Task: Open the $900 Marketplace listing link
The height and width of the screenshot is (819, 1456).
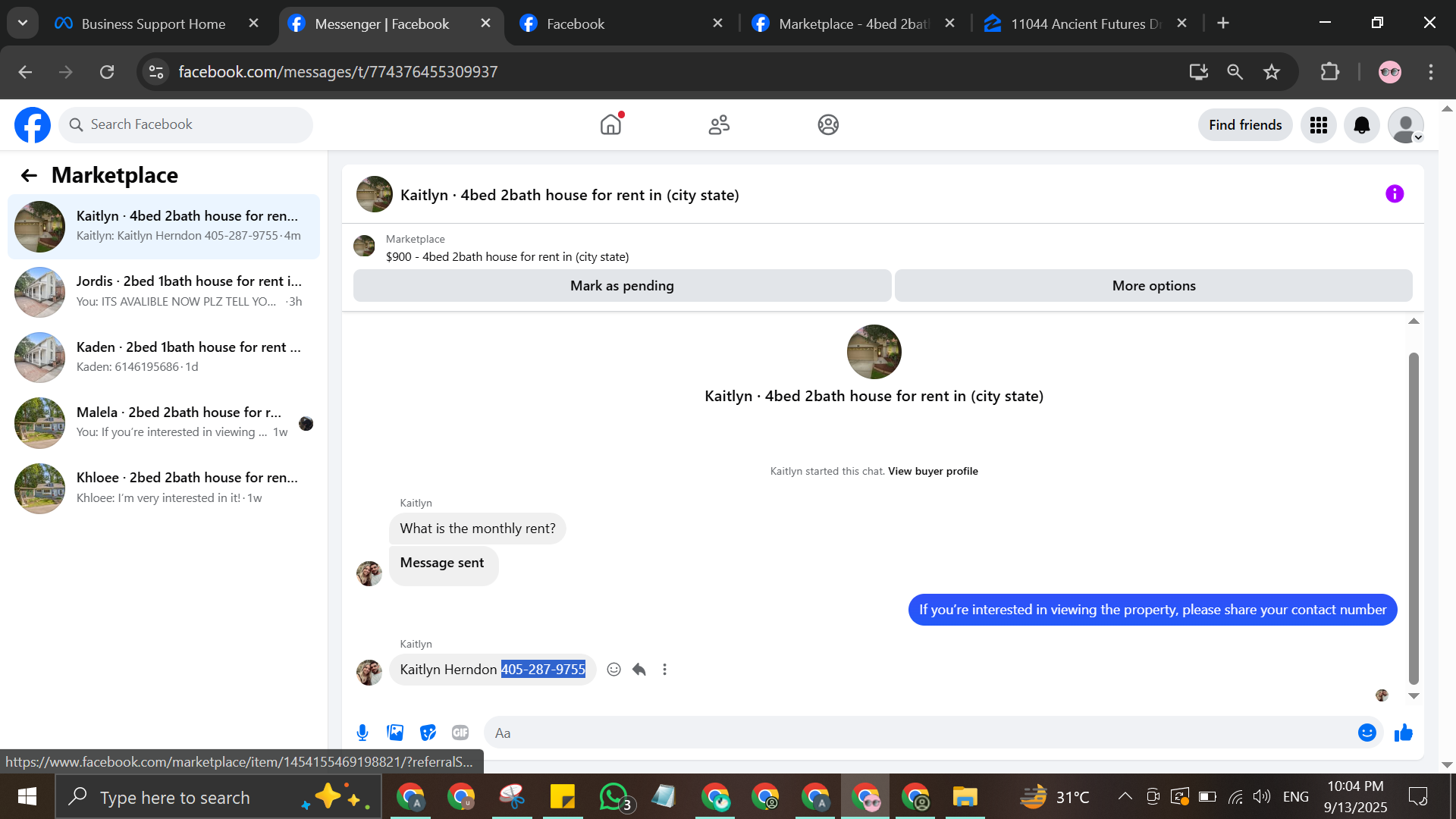Action: point(507,257)
